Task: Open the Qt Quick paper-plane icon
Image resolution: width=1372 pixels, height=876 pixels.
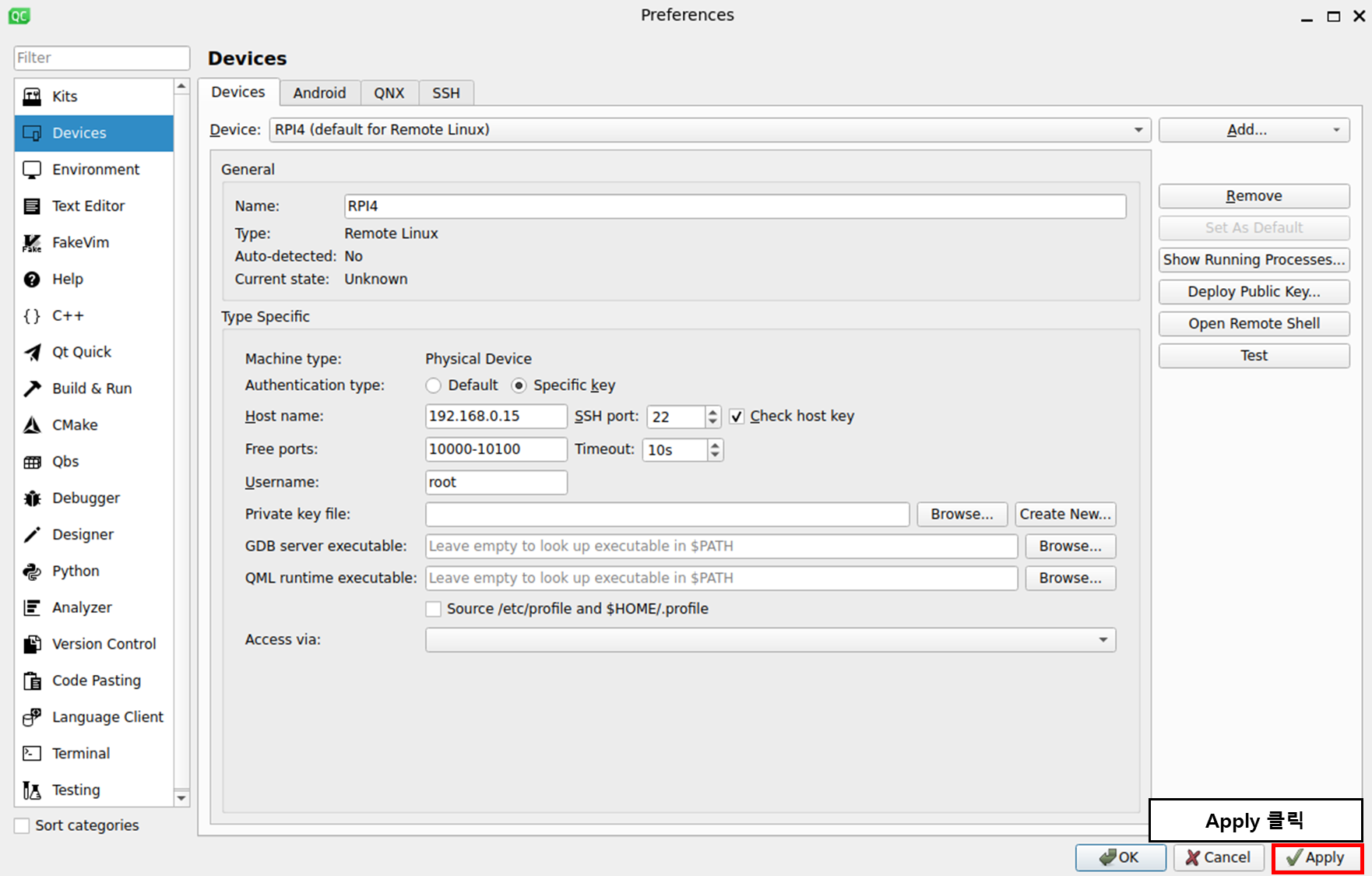Action: pyautogui.click(x=32, y=353)
